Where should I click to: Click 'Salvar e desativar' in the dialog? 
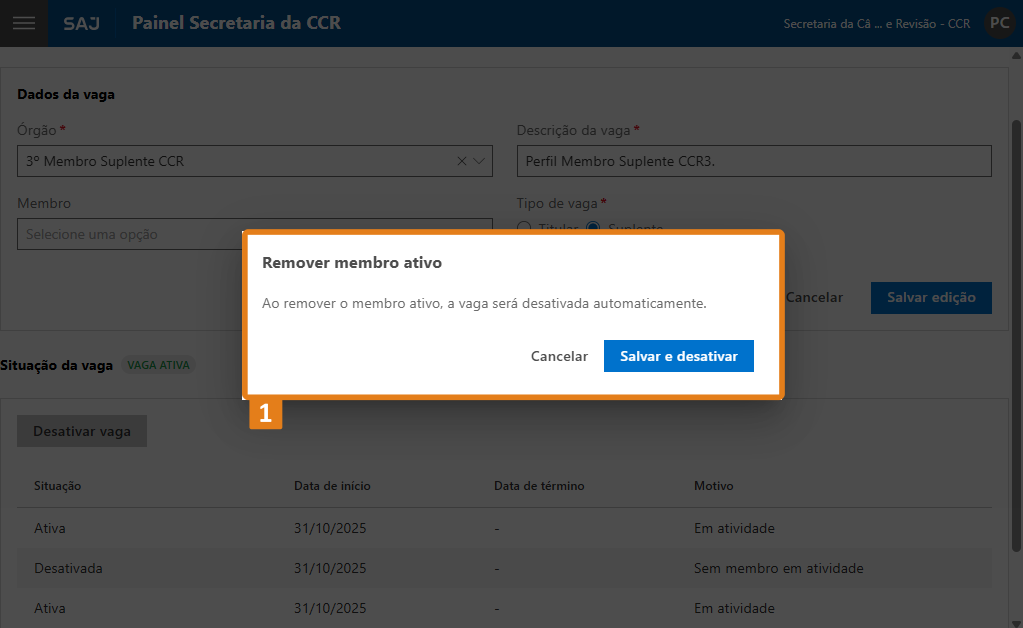678,355
